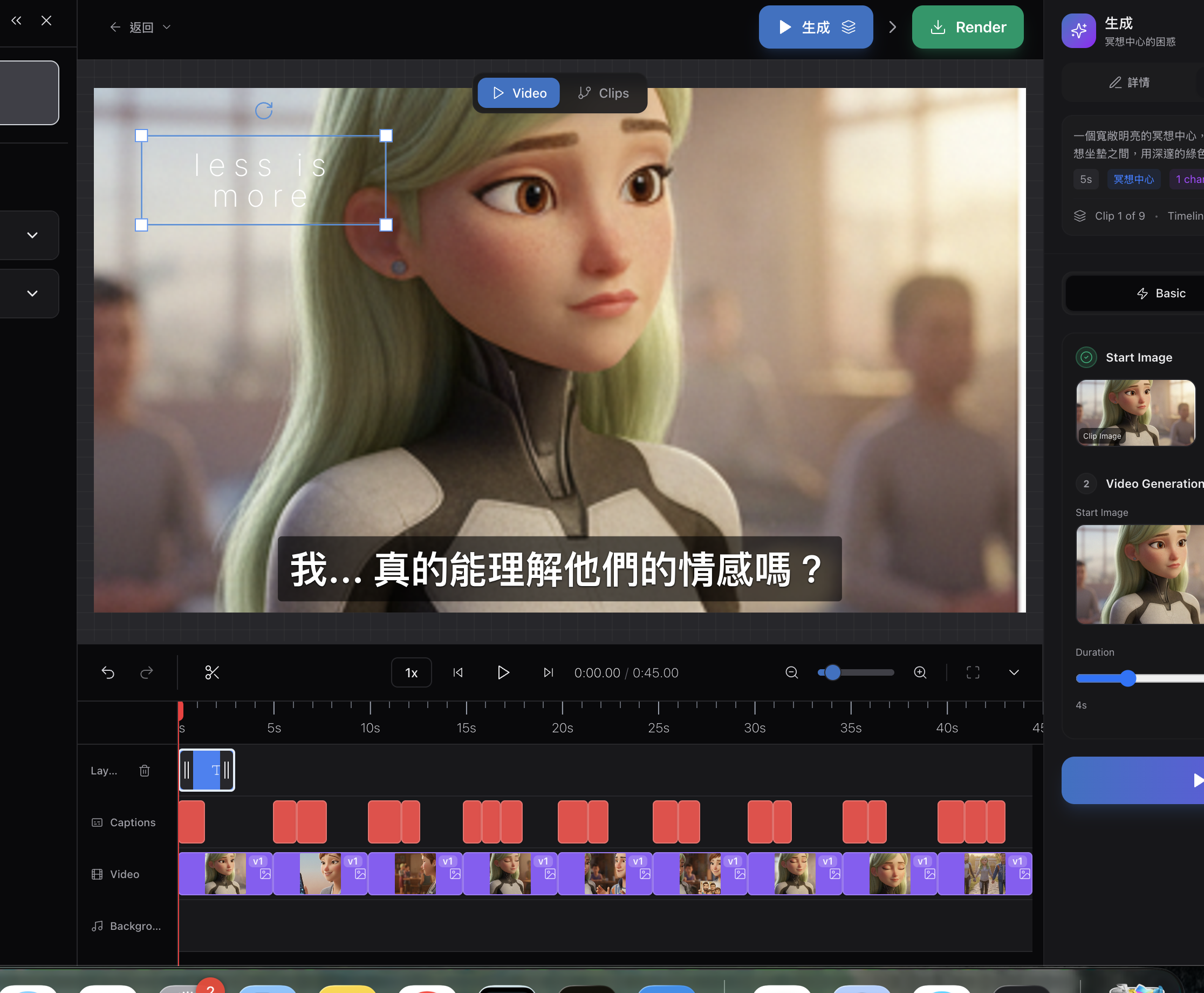Select the 冥想中心 tag chip
The height and width of the screenshot is (993, 1204).
coord(1134,179)
